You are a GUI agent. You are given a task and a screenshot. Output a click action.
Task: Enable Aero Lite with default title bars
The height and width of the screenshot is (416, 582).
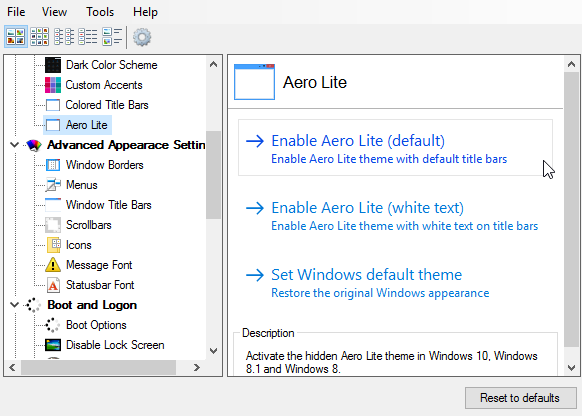395,148
